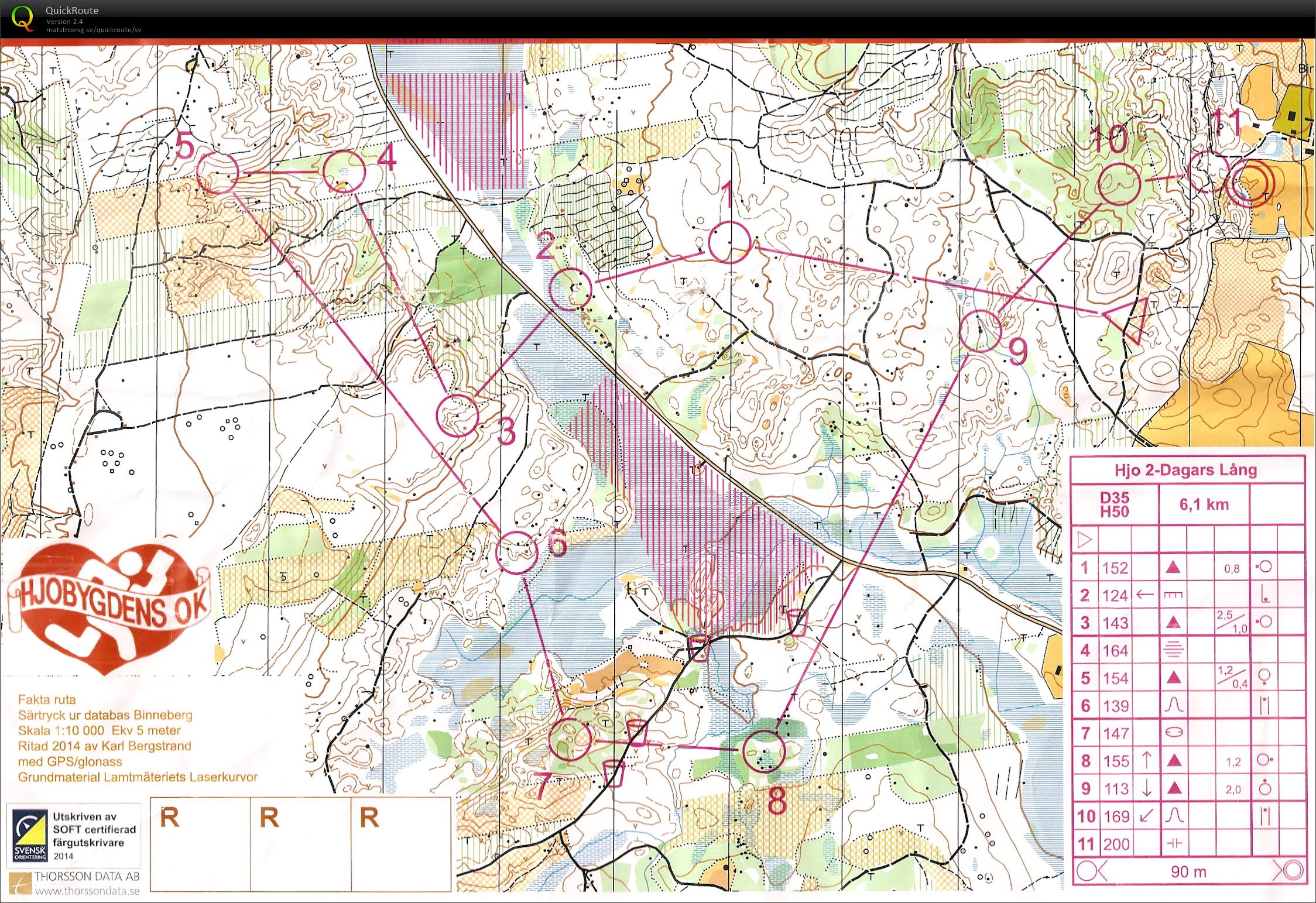Select control circle 10 on the map
This screenshot has width=1316, height=903.
click(x=1119, y=184)
